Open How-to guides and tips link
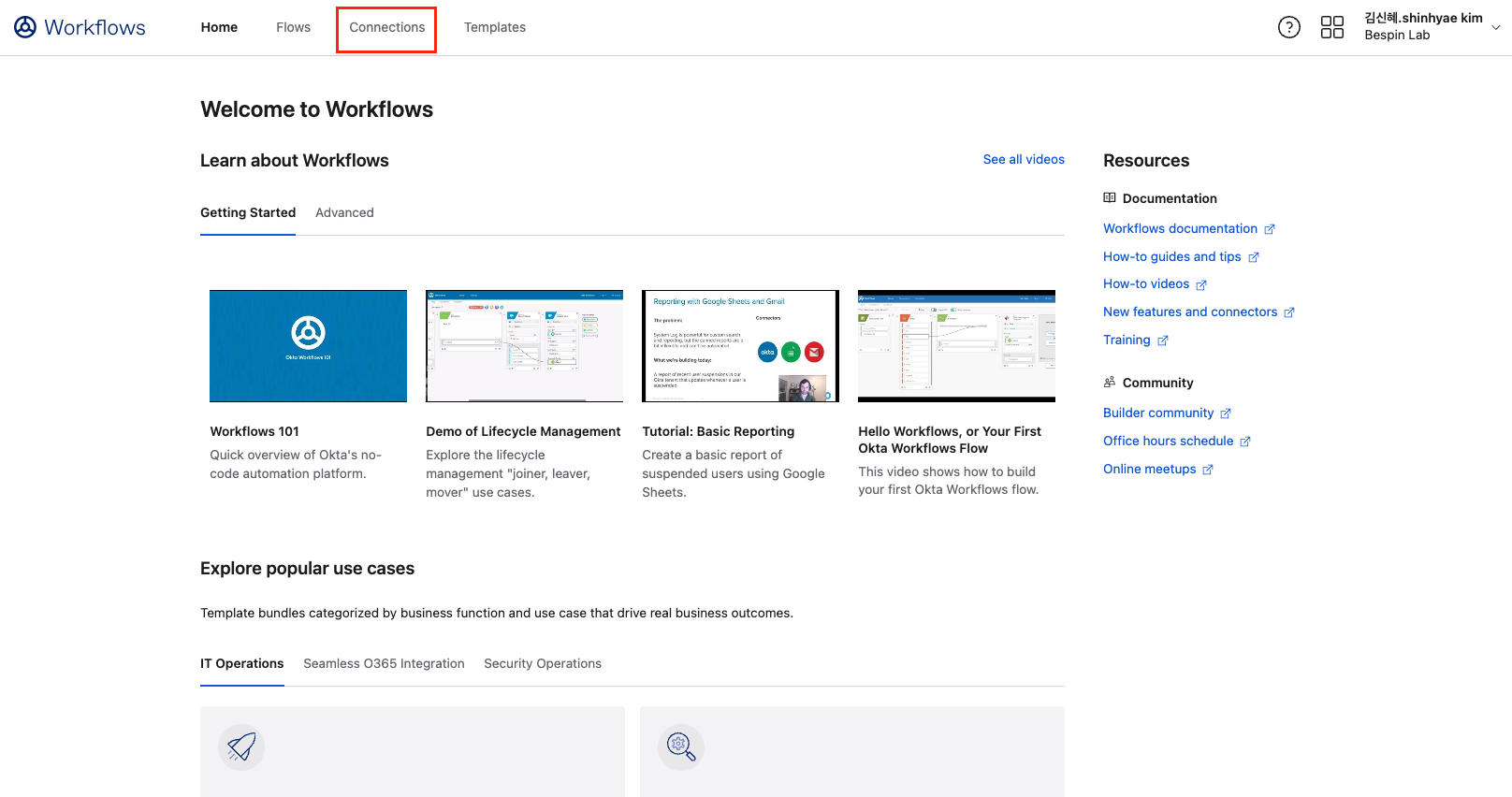The height and width of the screenshot is (797, 1512). click(x=1171, y=256)
